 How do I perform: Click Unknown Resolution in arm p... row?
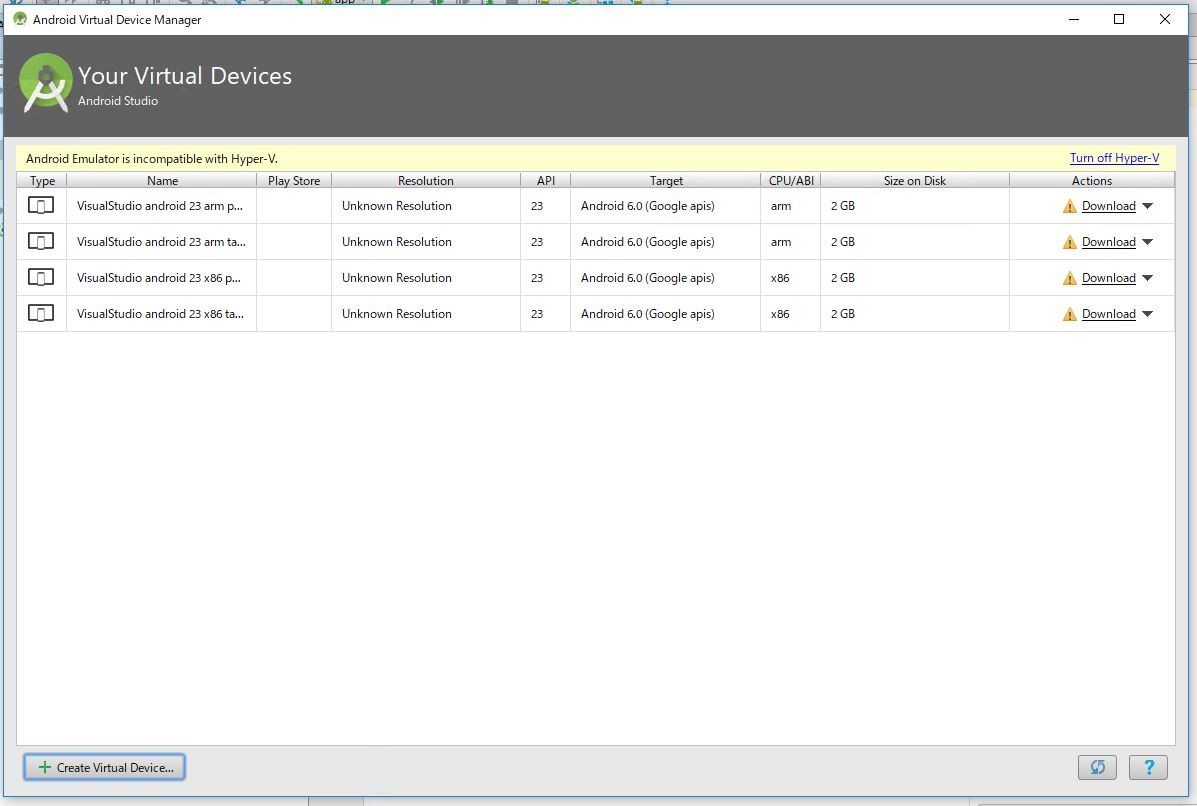tap(396, 206)
